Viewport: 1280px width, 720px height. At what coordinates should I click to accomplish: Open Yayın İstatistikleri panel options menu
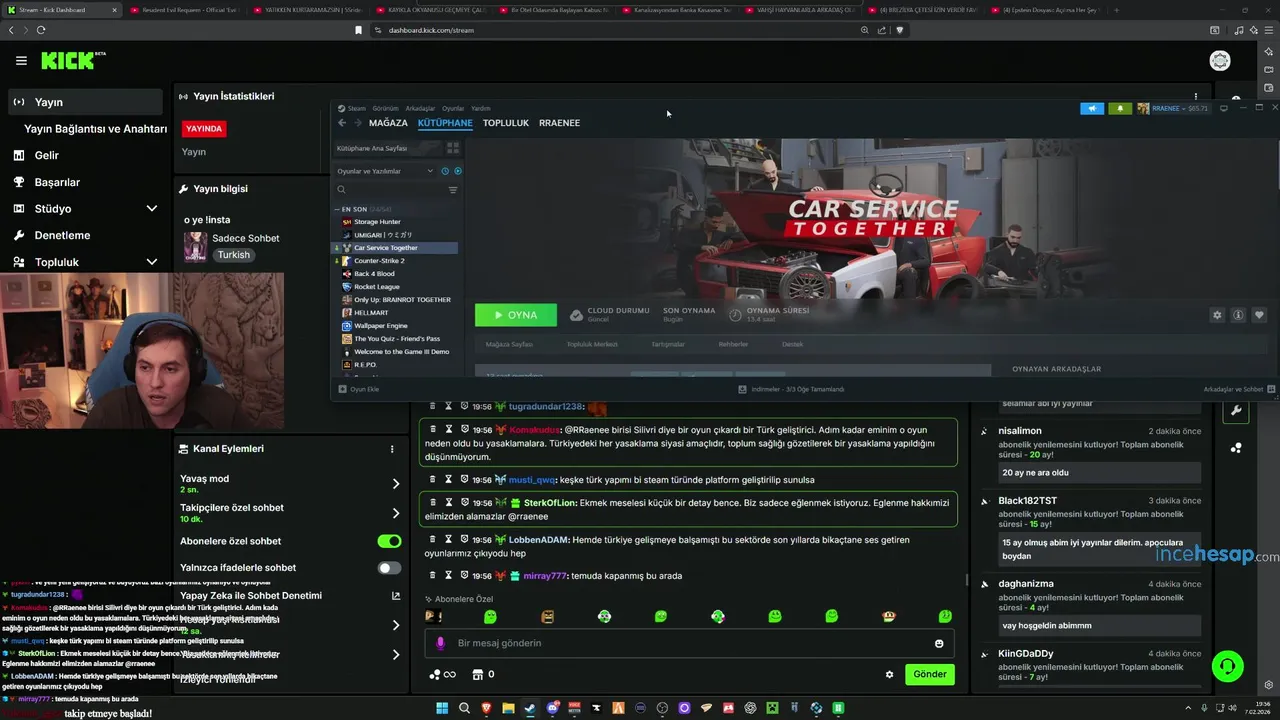point(1195,96)
